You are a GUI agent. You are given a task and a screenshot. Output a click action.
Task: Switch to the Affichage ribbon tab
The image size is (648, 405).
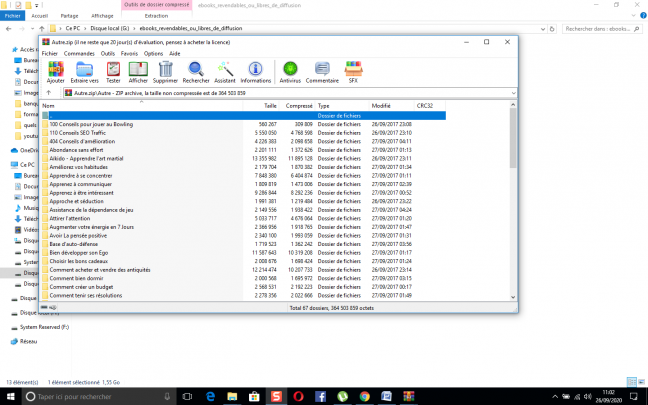click(102, 16)
